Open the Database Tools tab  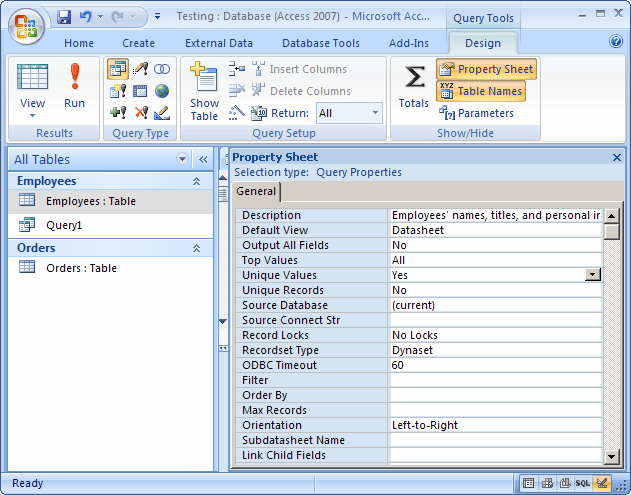pos(321,43)
